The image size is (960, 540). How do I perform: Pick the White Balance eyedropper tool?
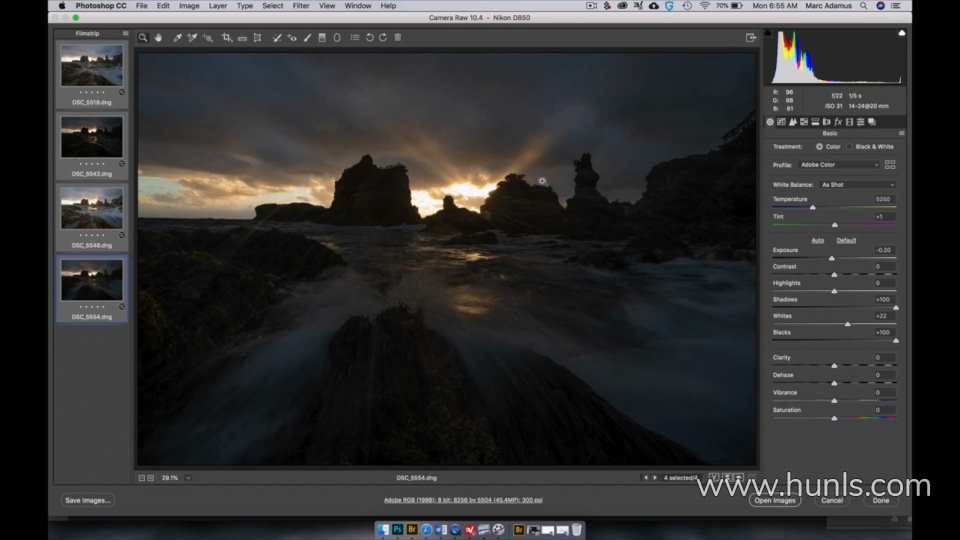pos(177,38)
